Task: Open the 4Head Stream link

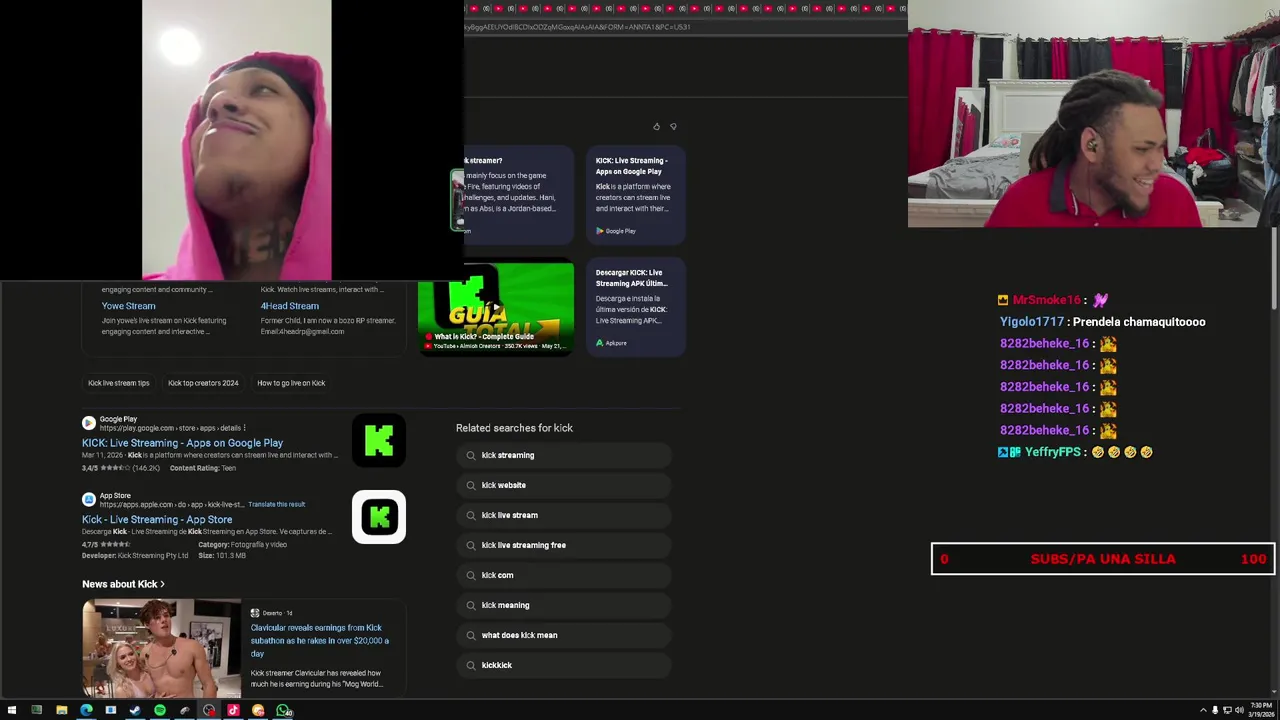Action: coord(290,306)
